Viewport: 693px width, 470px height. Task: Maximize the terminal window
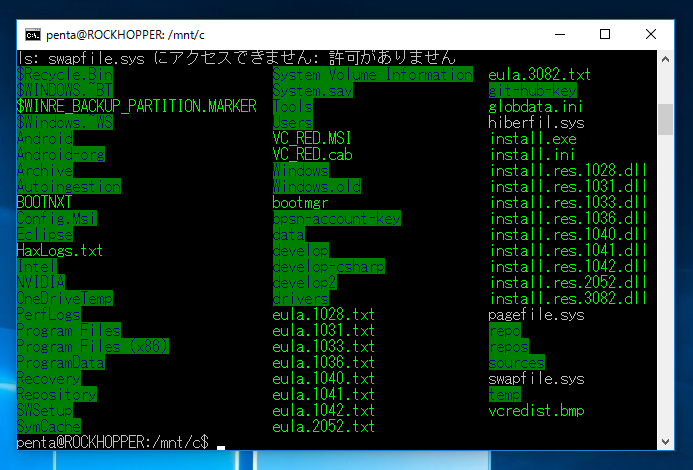coord(605,34)
